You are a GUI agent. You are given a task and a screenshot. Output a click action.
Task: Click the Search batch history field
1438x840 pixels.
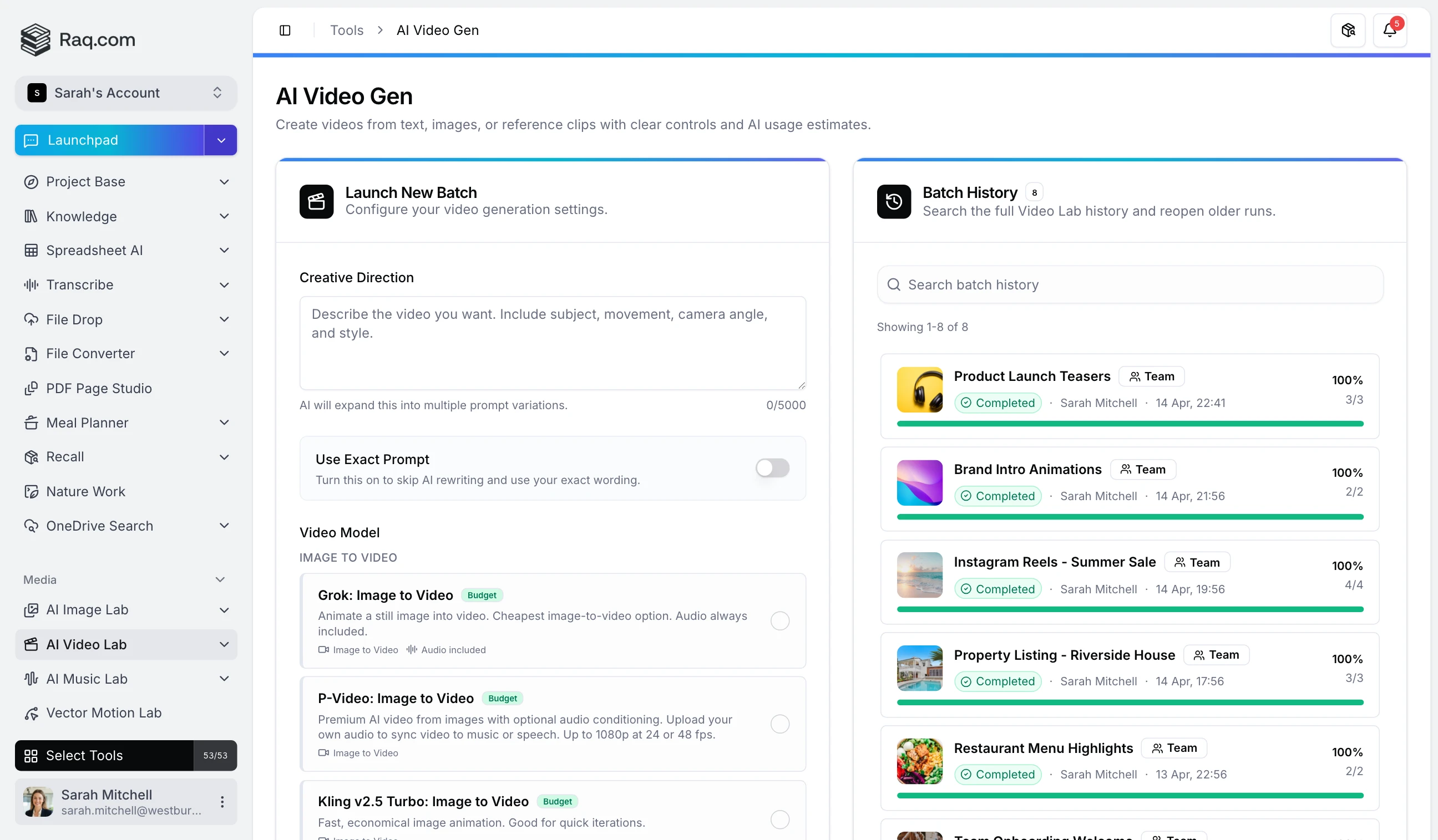click(1130, 284)
